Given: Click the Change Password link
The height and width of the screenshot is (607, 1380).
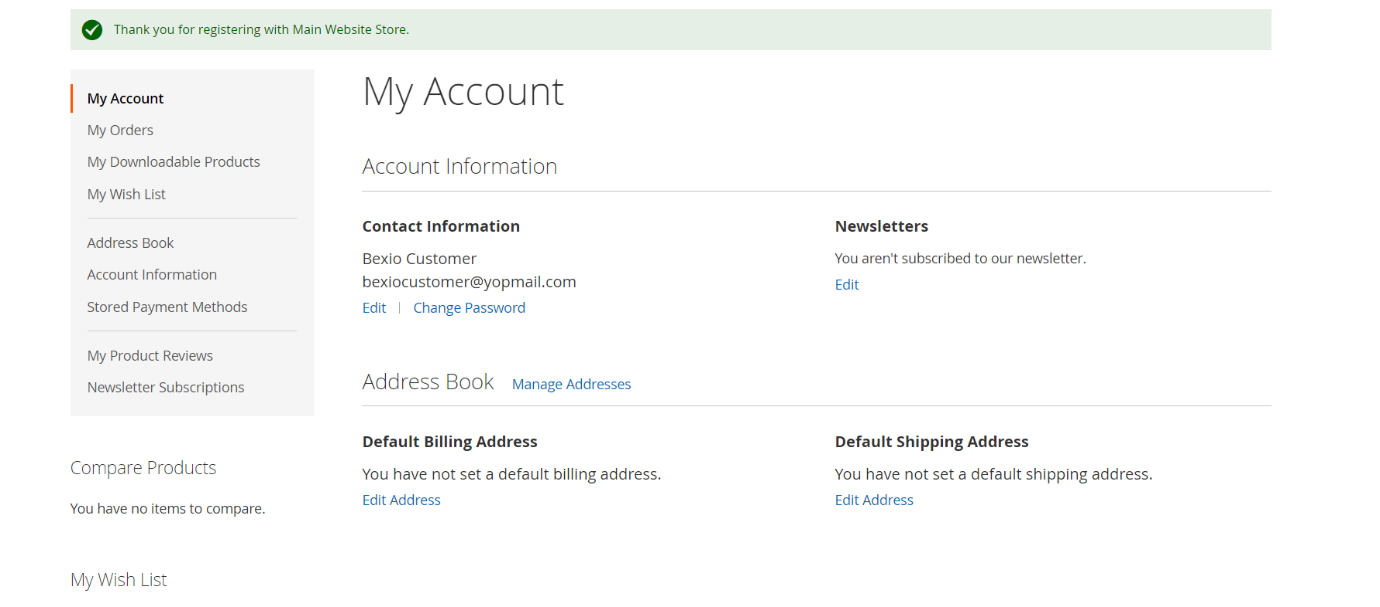Looking at the screenshot, I should point(469,308).
